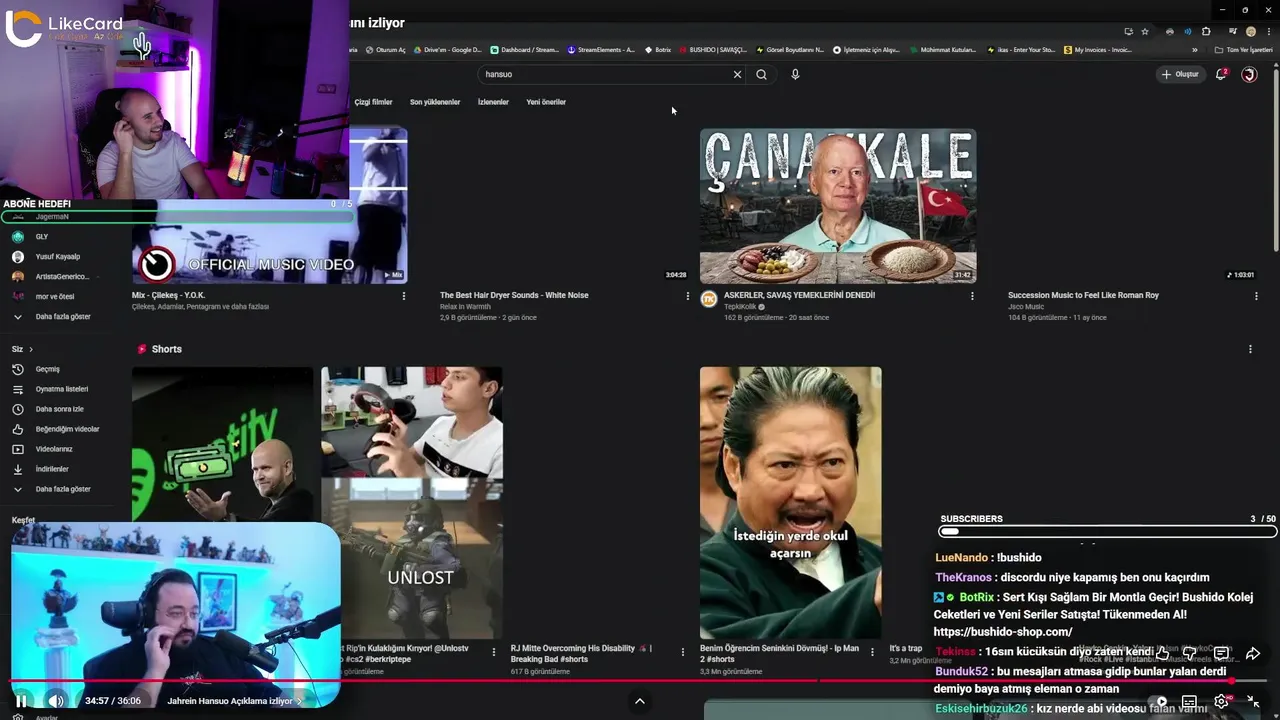Expand Daha fazla göster under İndirilenler
This screenshot has width=1280, height=720.
click(x=63, y=489)
